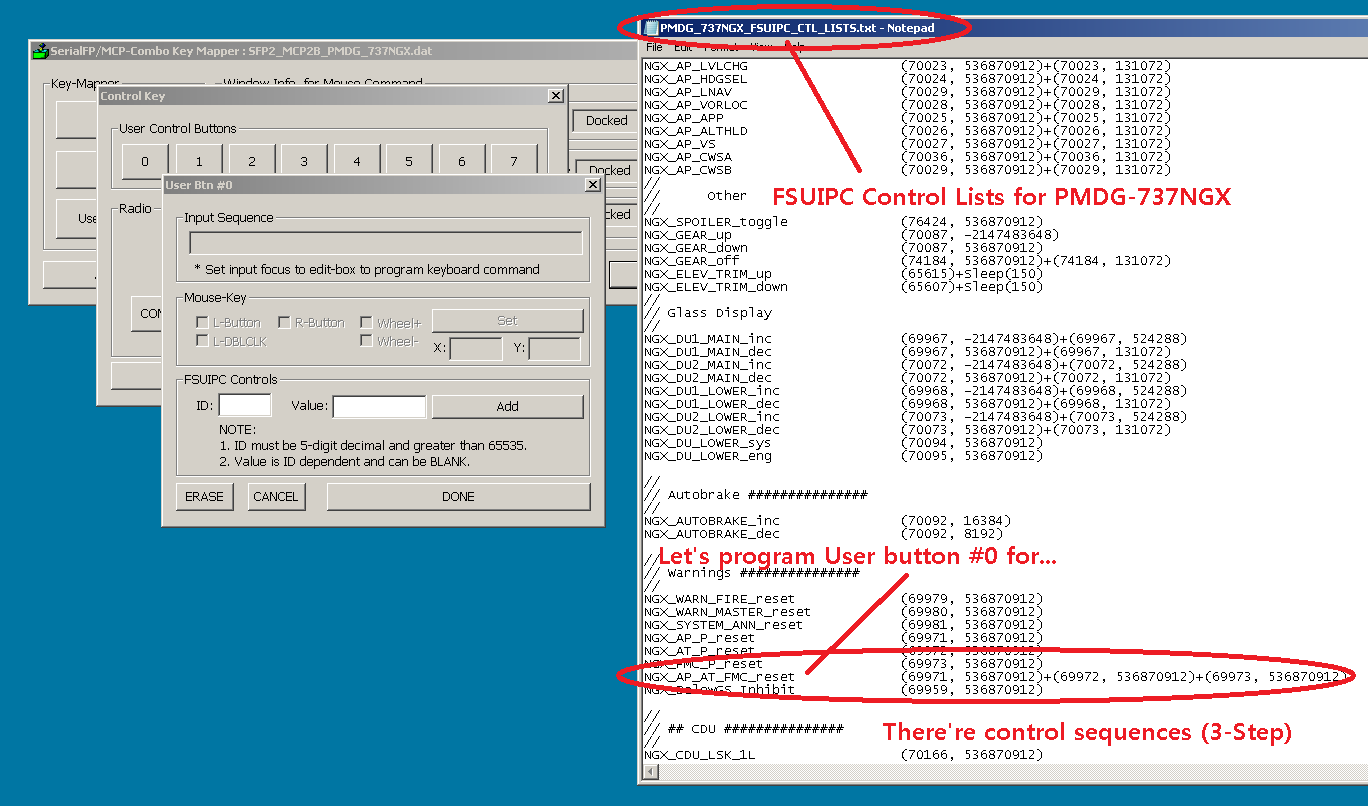Click the topmost Docked button

(606, 121)
